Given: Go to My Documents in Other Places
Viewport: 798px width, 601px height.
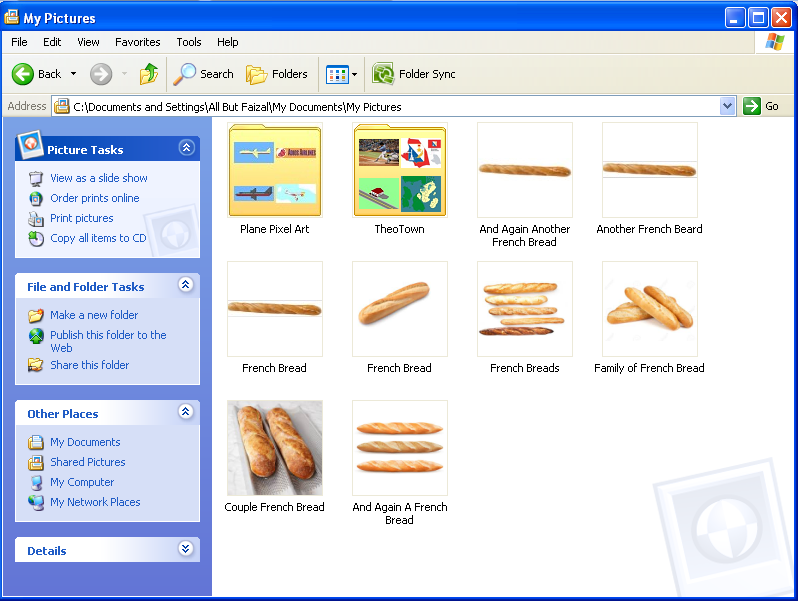Looking at the screenshot, I should tap(85, 442).
